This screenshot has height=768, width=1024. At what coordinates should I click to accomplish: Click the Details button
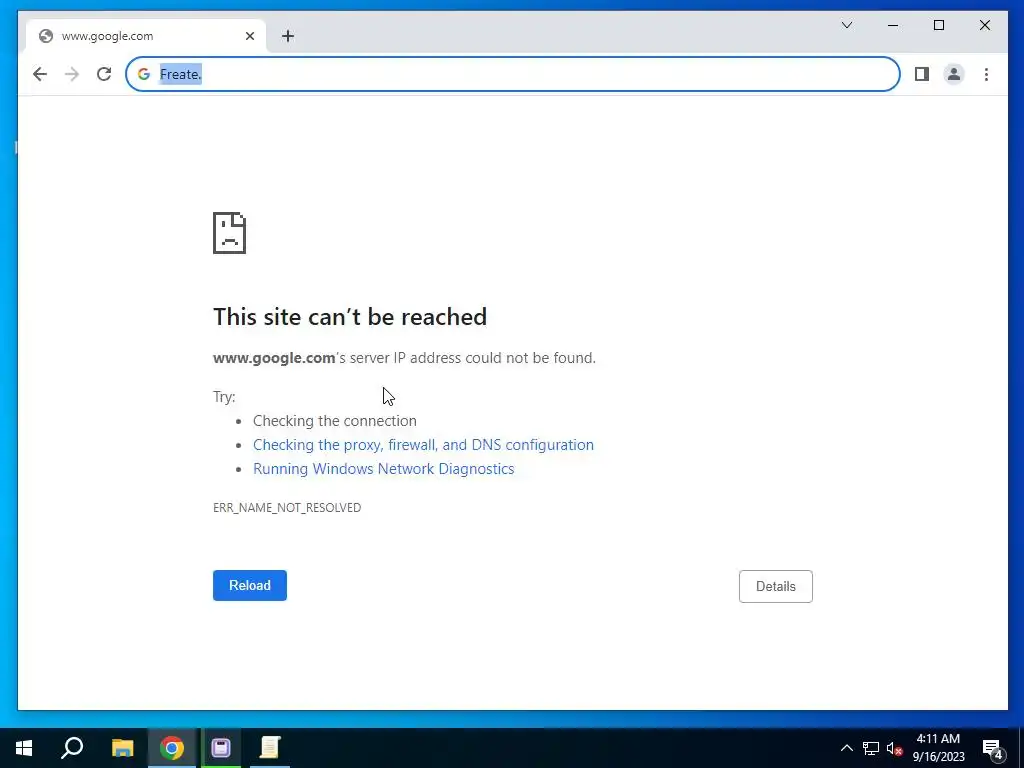[x=776, y=586]
